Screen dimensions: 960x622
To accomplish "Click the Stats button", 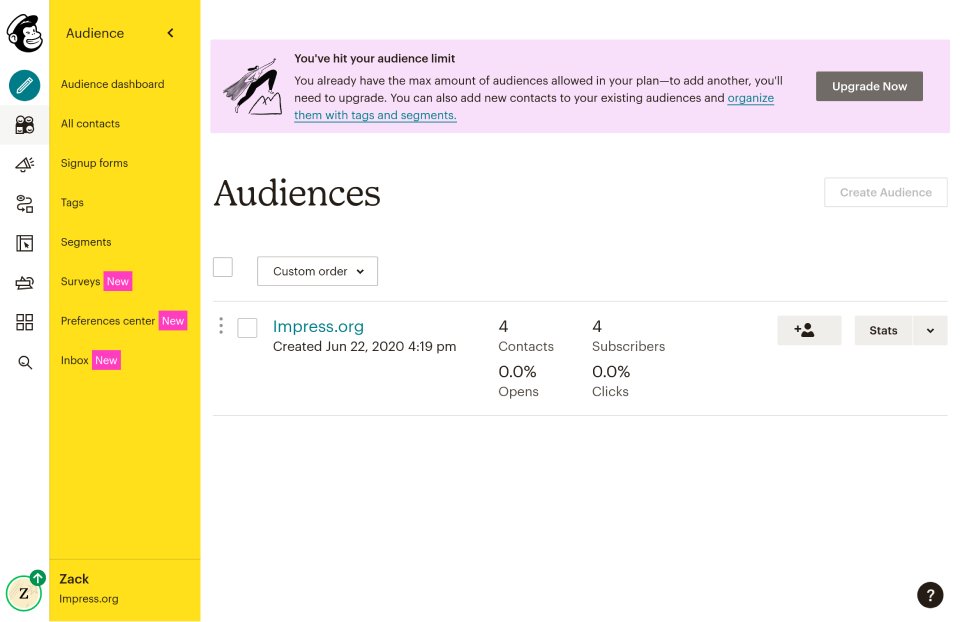I will point(883,331).
